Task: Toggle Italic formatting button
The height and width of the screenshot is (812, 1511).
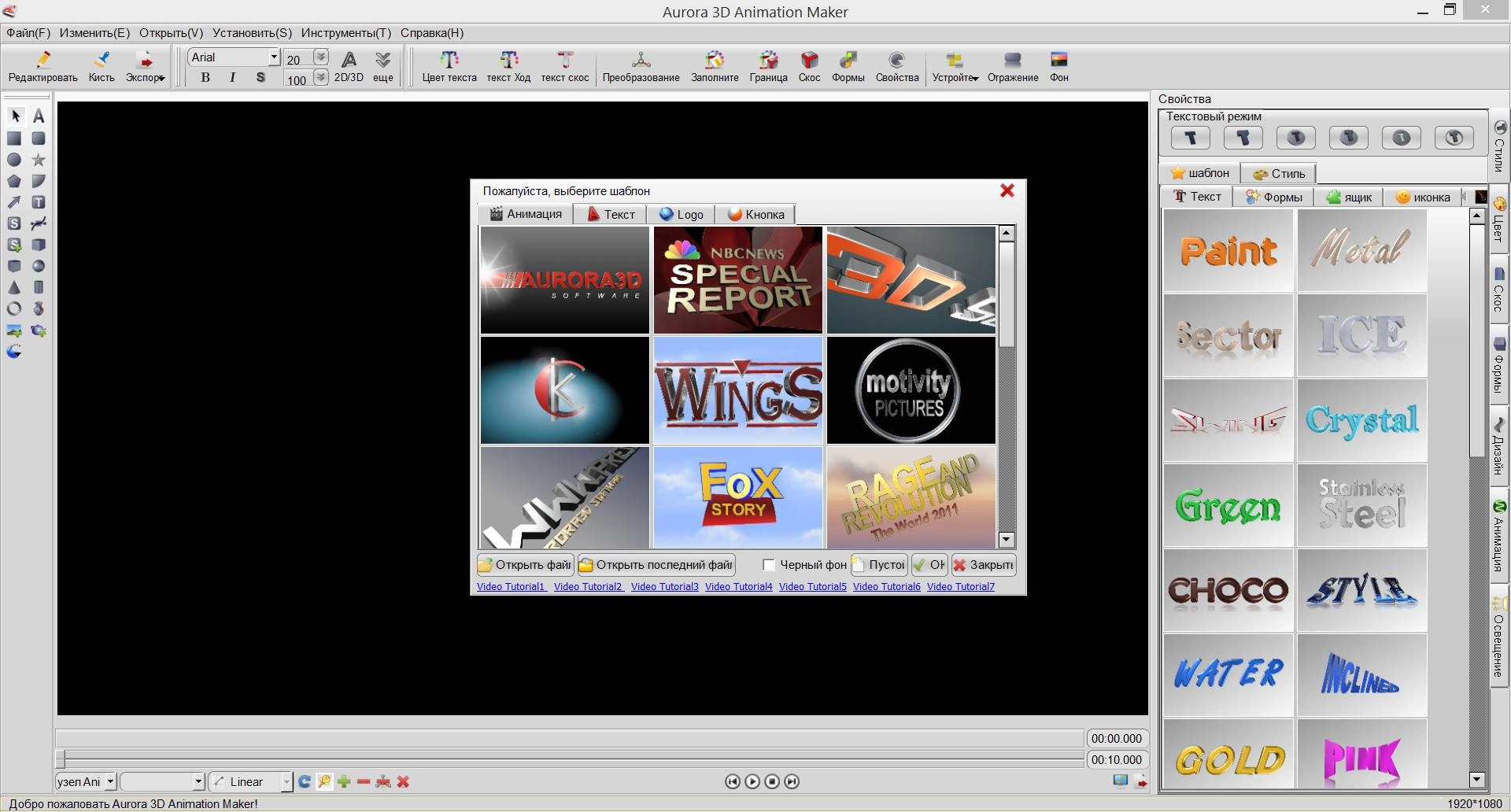Action: [x=232, y=77]
